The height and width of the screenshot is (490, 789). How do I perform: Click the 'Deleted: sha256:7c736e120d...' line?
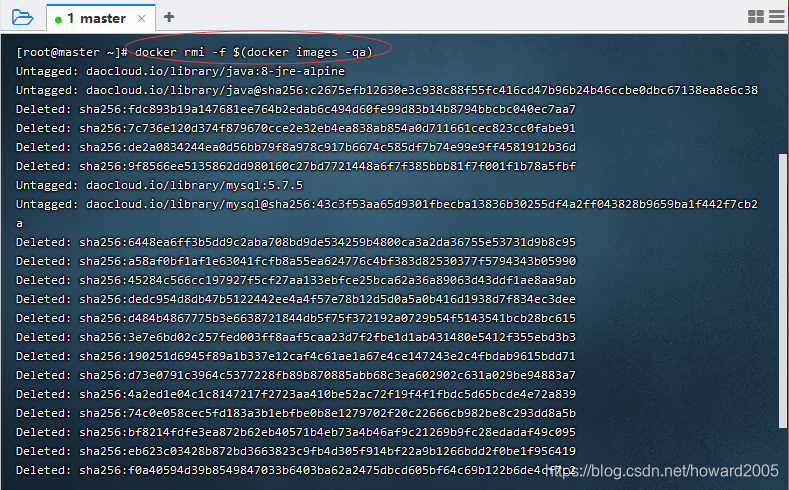tap(295, 128)
